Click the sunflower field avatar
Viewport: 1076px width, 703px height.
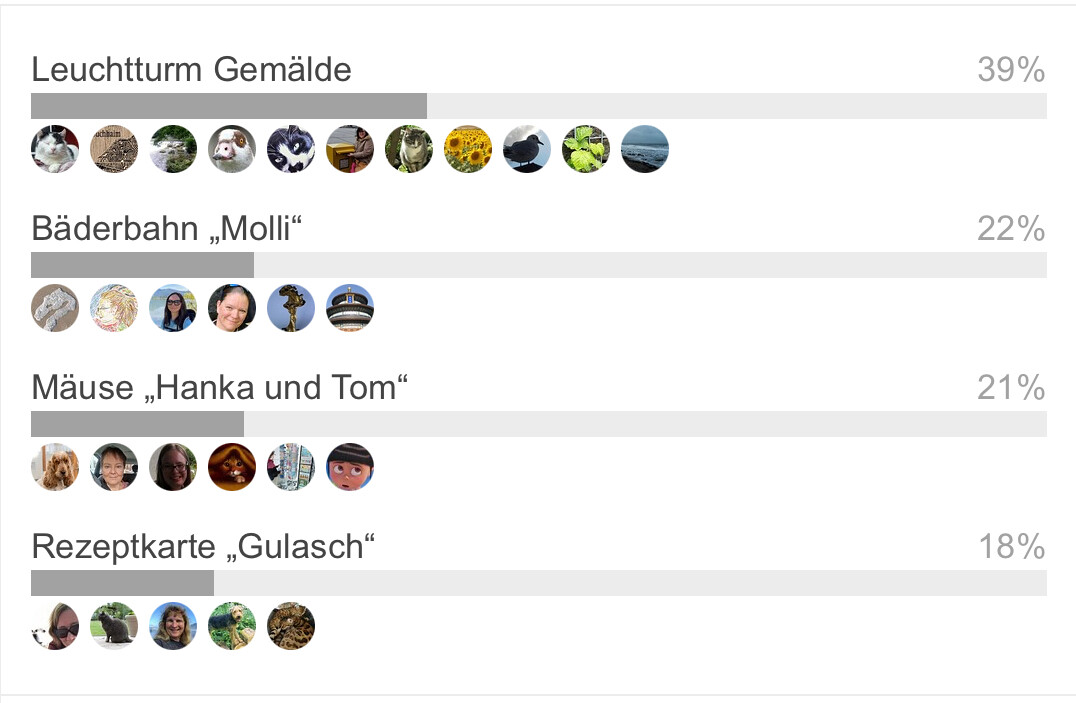[x=468, y=149]
